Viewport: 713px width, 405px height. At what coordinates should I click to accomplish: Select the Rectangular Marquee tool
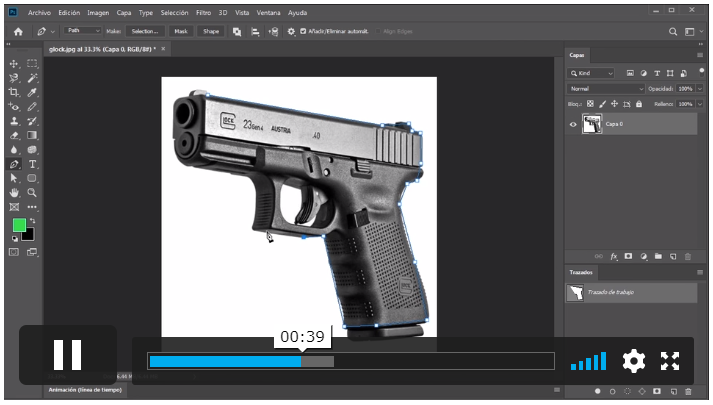click(32, 64)
